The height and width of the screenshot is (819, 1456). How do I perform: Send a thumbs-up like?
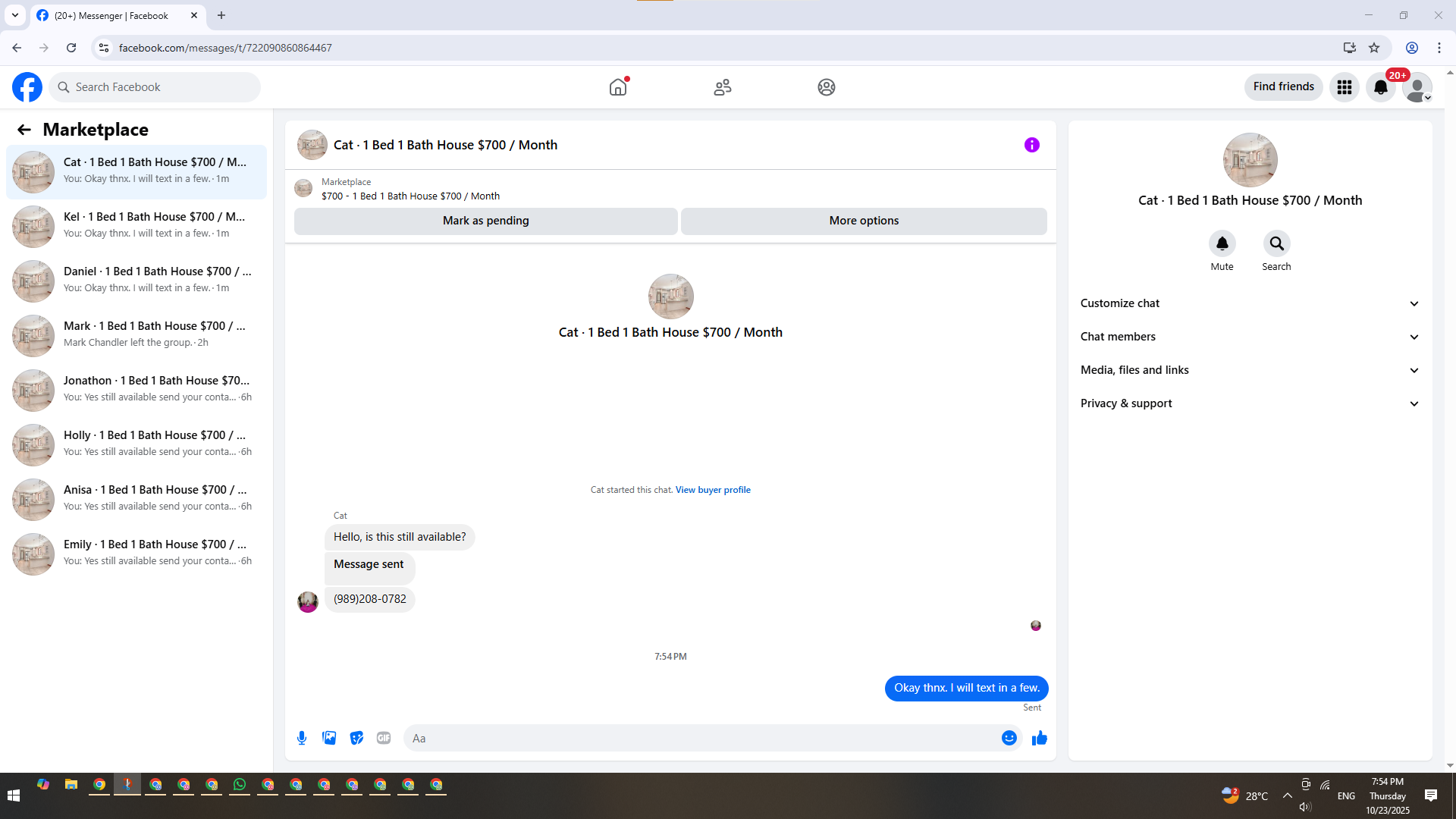tap(1039, 738)
